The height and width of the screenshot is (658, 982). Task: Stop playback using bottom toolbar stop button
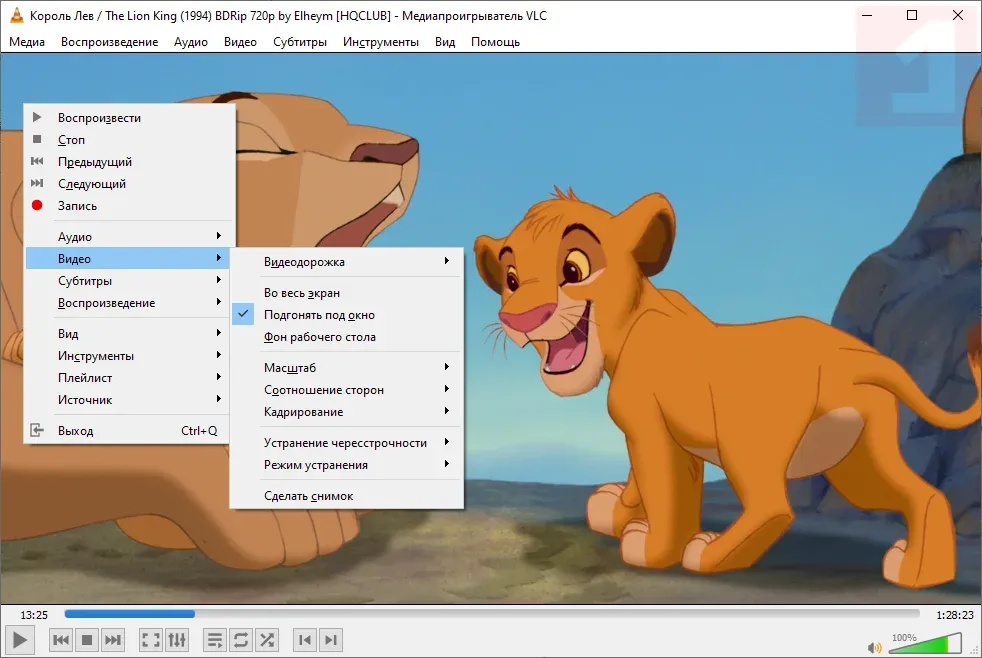click(x=87, y=640)
